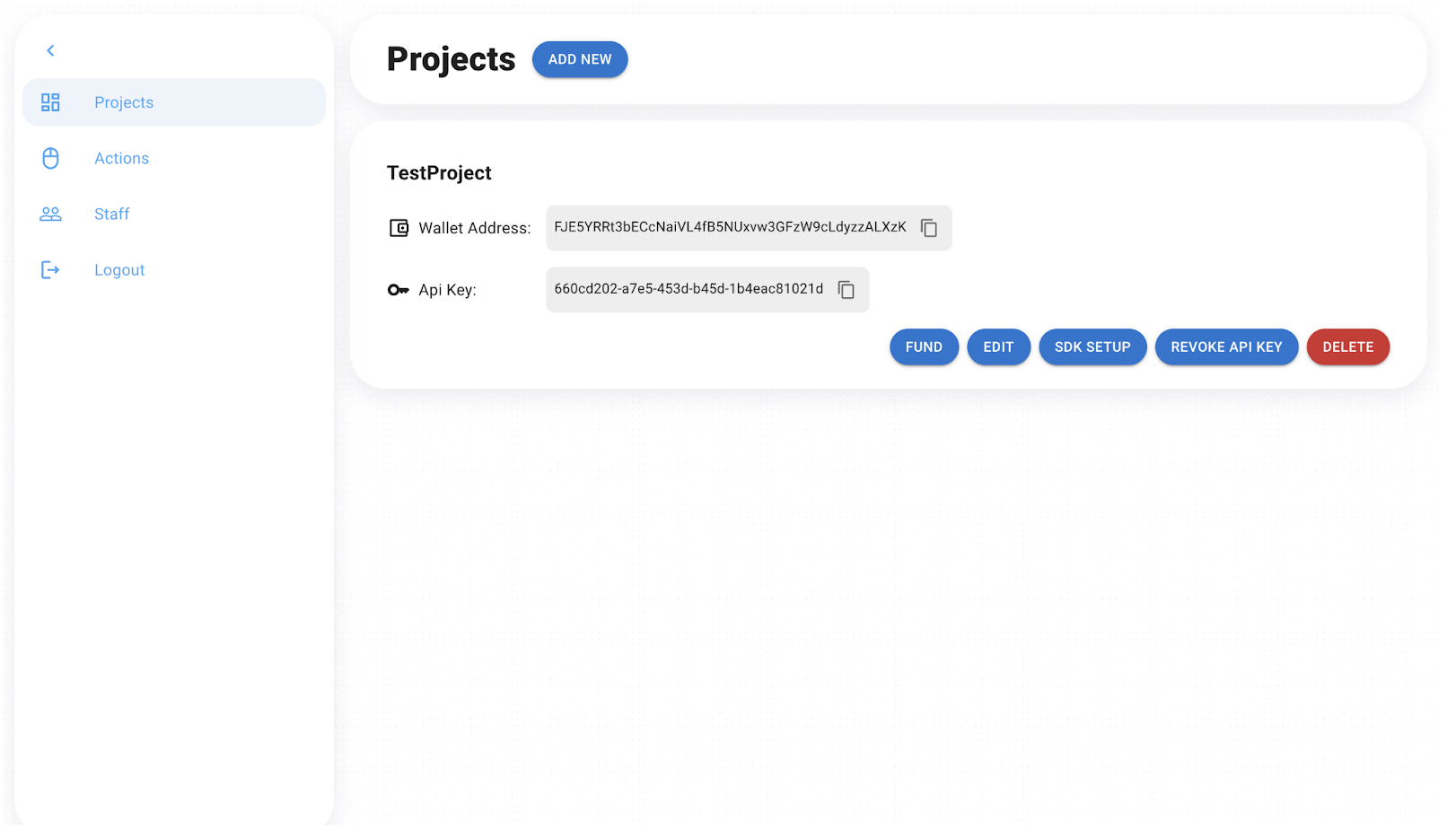Click the Logout exit icon
The height and width of the screenshot is (833, 1456).
51,270
